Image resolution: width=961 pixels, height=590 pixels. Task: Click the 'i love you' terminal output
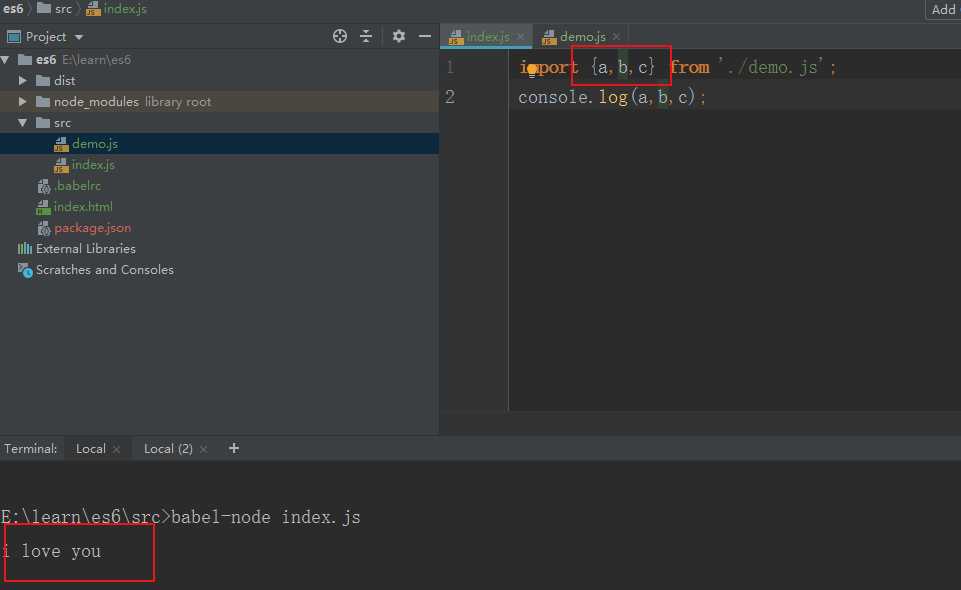tap(51, 551)
